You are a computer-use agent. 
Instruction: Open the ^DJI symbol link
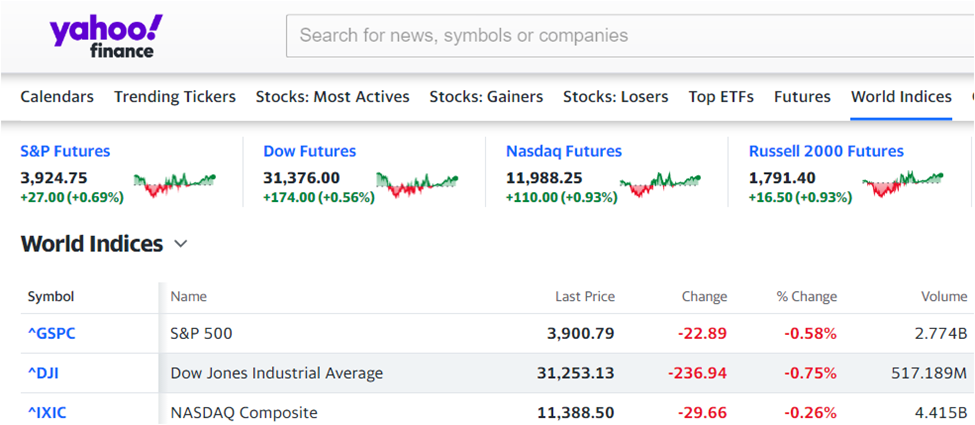pyautogui.click(x=44, y=373)
